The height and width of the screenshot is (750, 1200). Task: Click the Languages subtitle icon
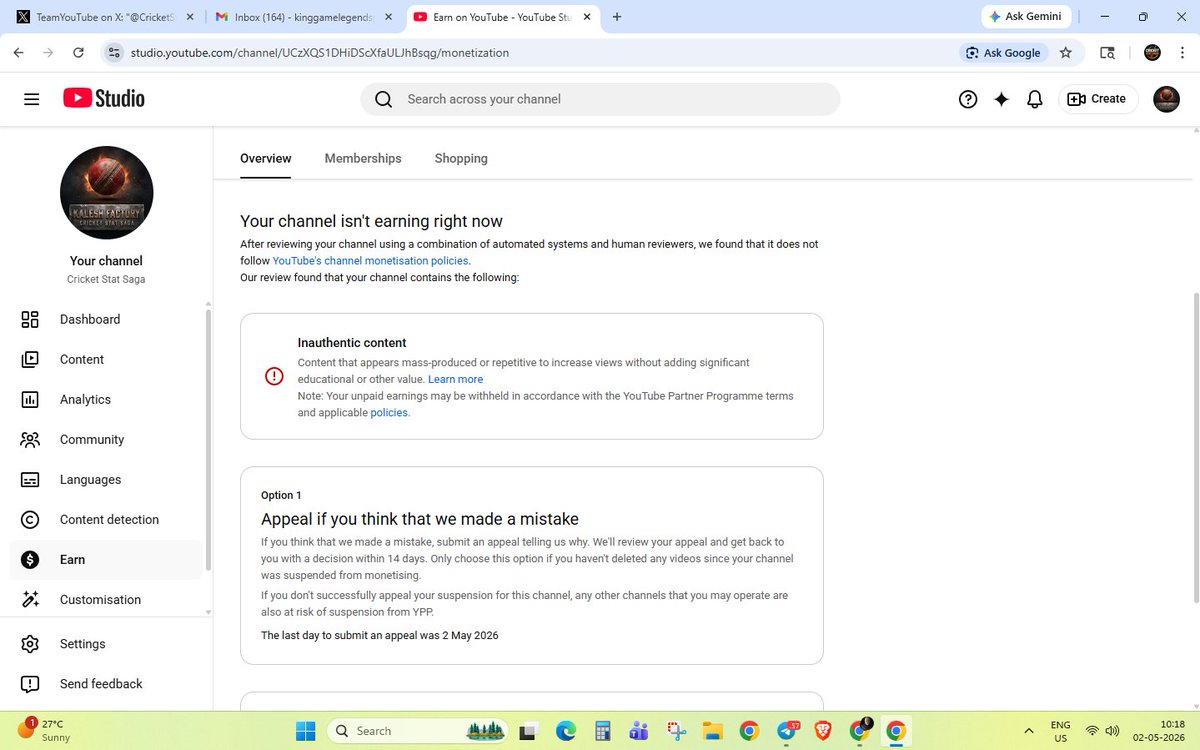point(30,479)
